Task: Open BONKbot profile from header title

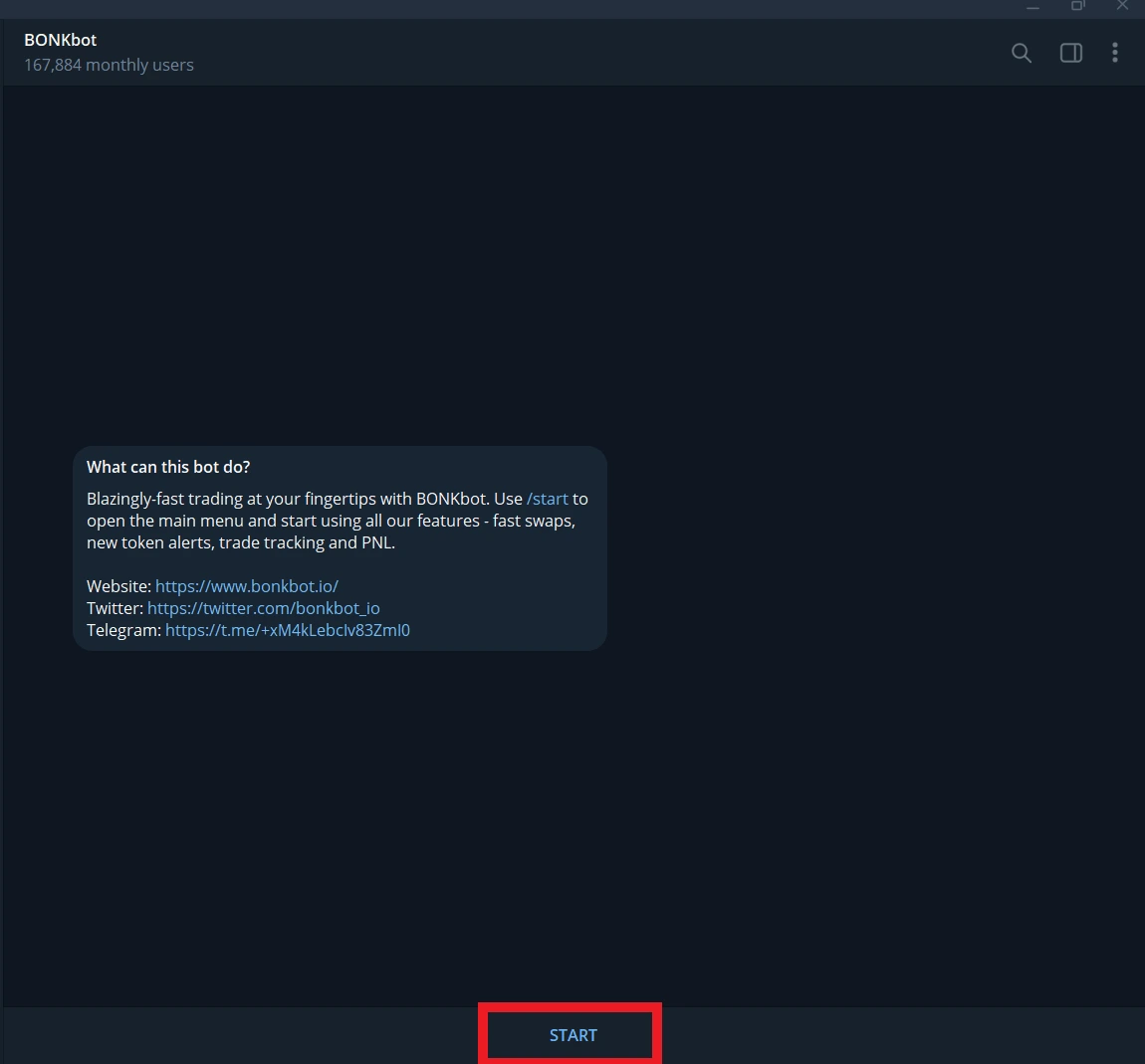Action: [x=60, y=40]
